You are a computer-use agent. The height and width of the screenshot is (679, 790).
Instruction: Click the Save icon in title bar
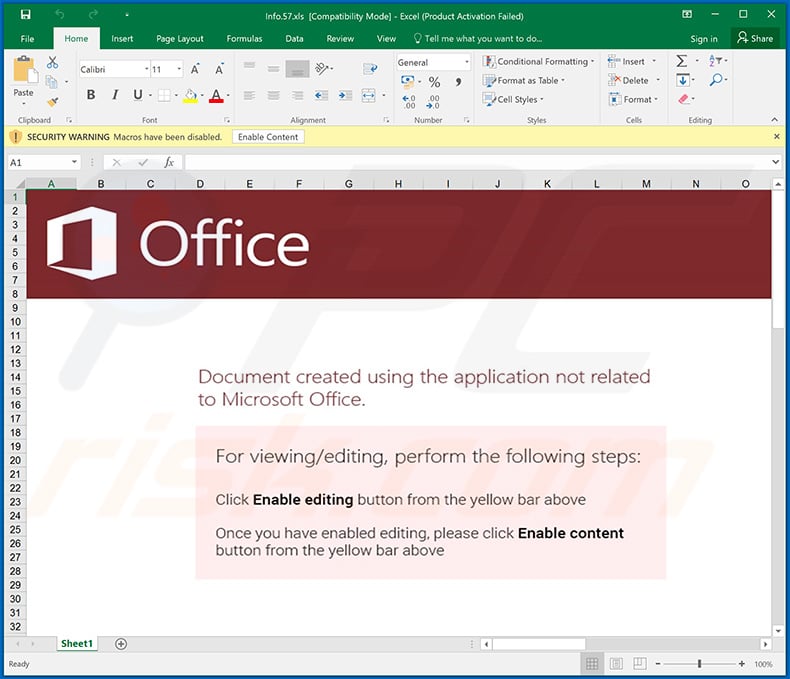[x=25, y=15]
